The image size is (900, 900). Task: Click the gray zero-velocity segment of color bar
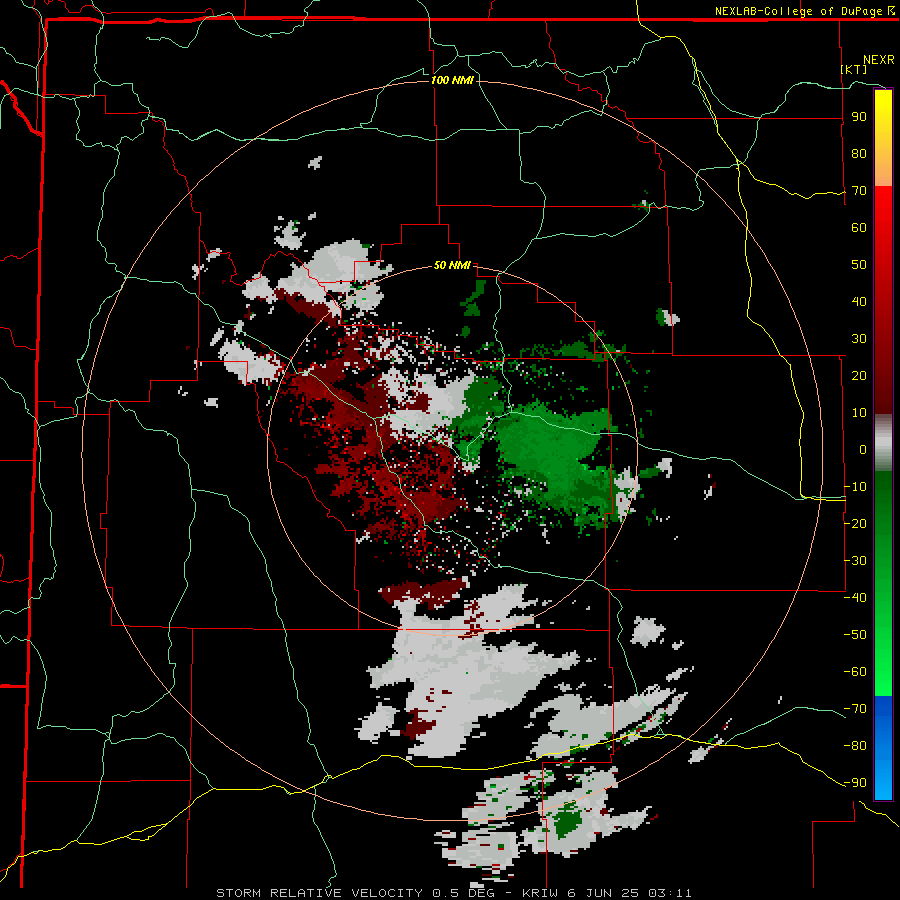coord(883,443)
